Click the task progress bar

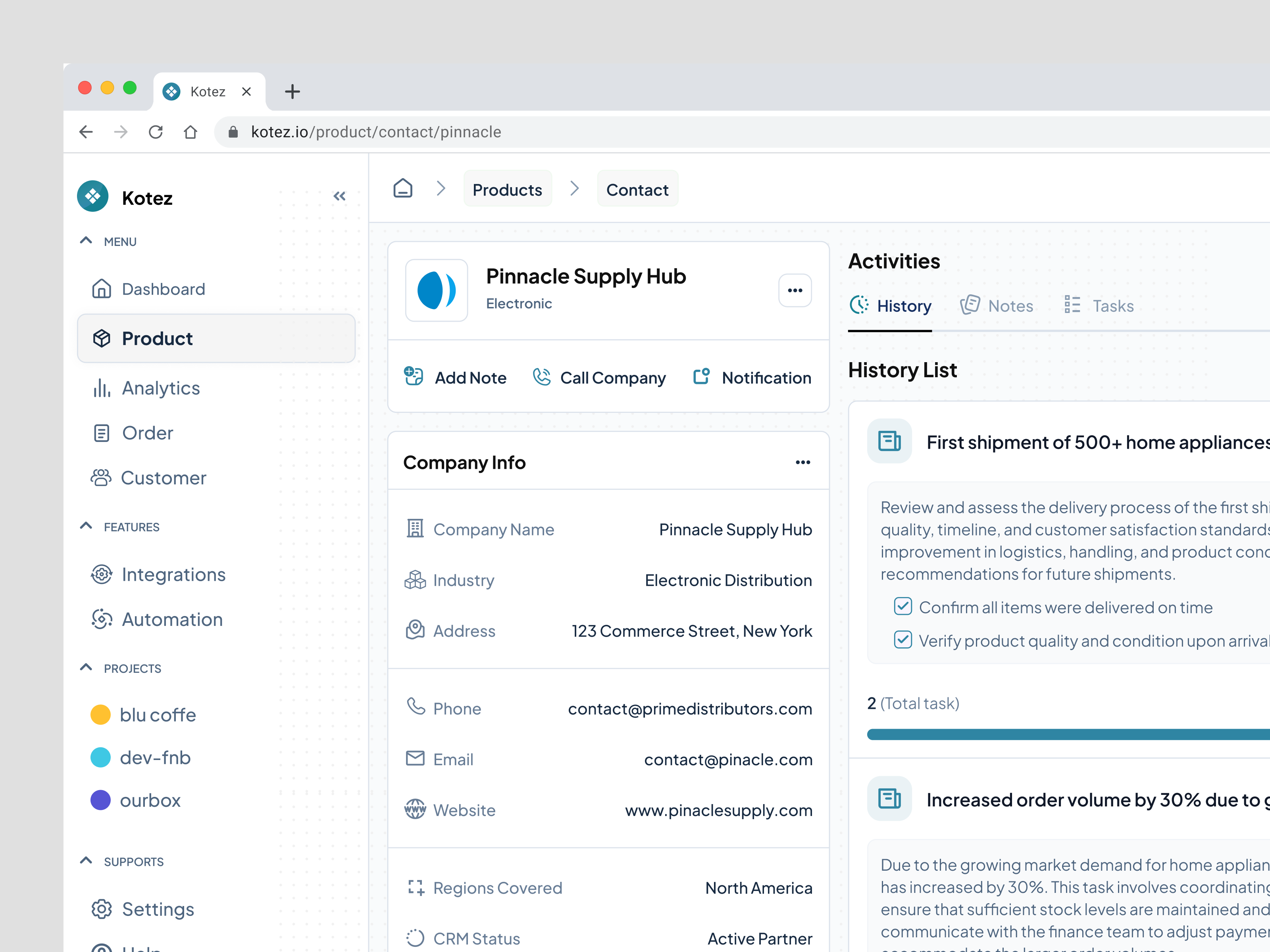click(1068, 735)
